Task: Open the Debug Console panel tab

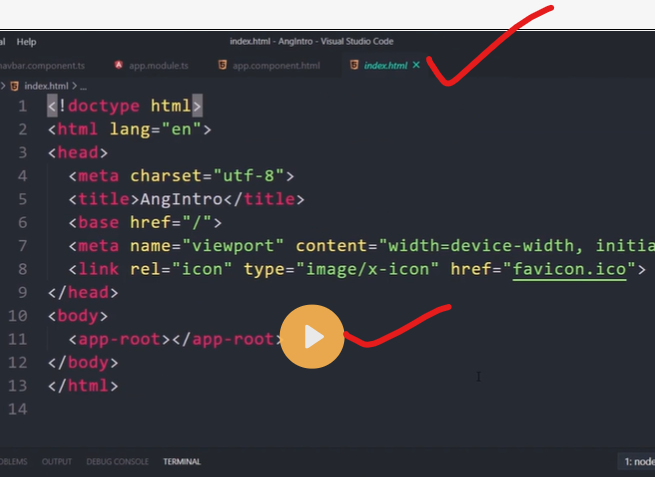Action: [x=118, y=461]
